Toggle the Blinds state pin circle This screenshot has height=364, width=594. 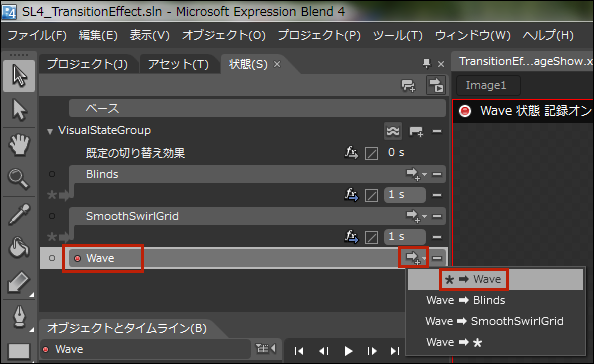pos(52,174)
